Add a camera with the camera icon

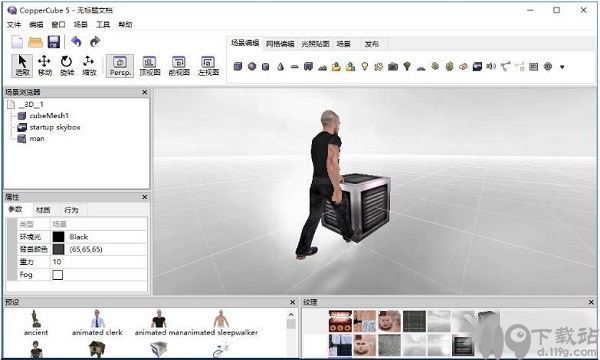pos(393,67)
